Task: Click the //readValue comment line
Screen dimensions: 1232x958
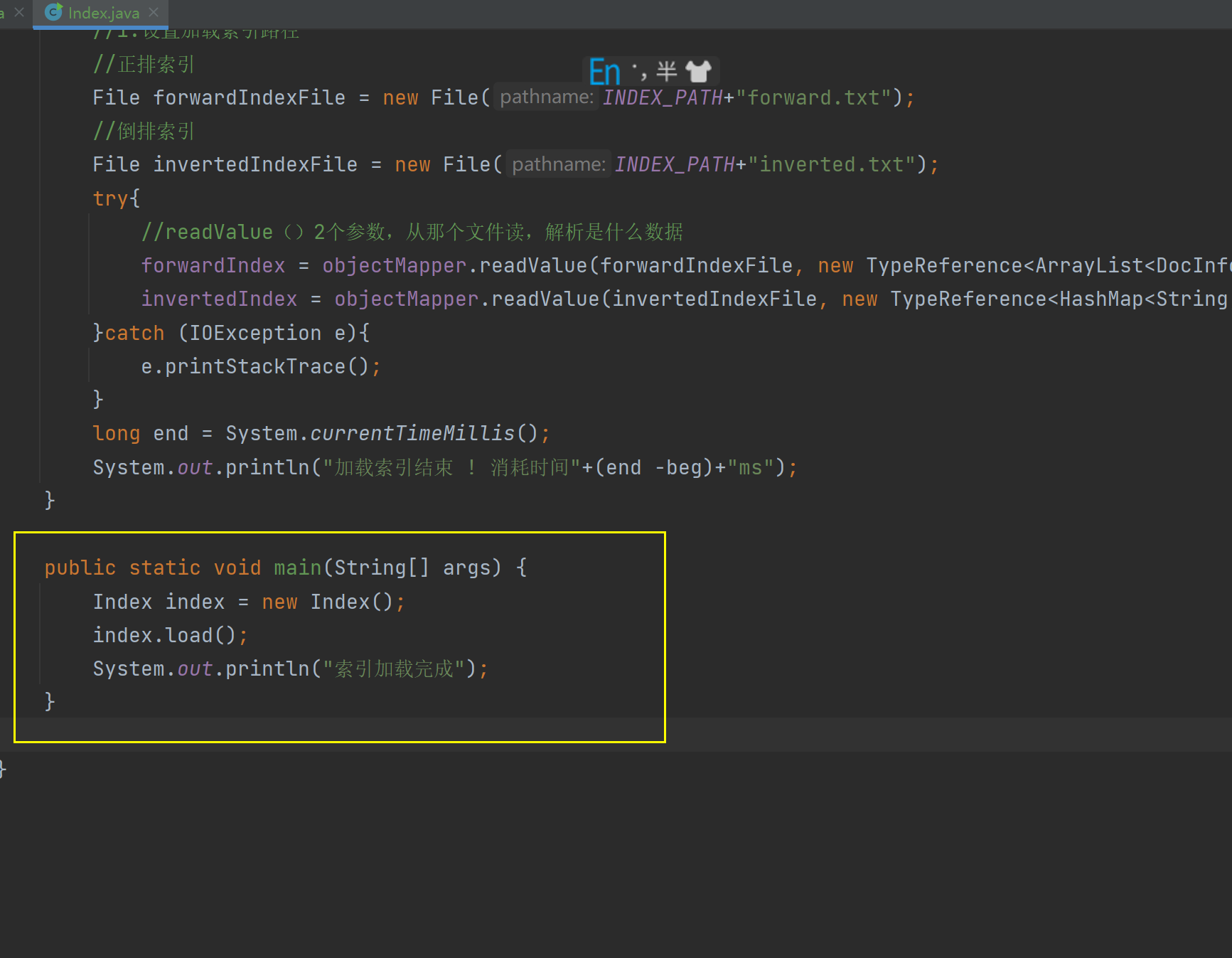Action: coord(412,232)
